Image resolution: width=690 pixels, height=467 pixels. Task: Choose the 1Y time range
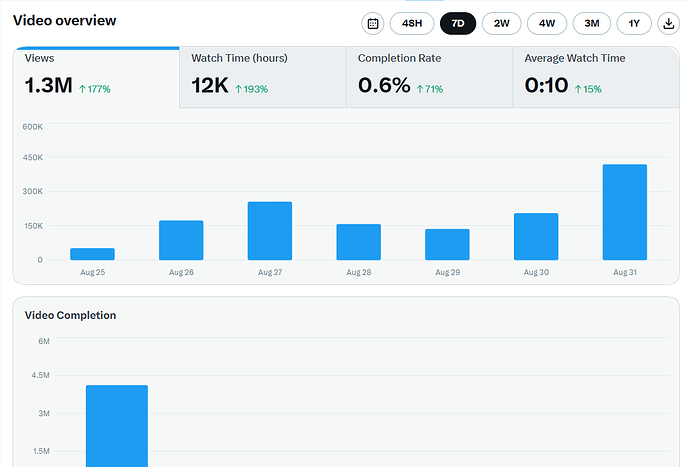pyautogui.click(x=634, y=23)
